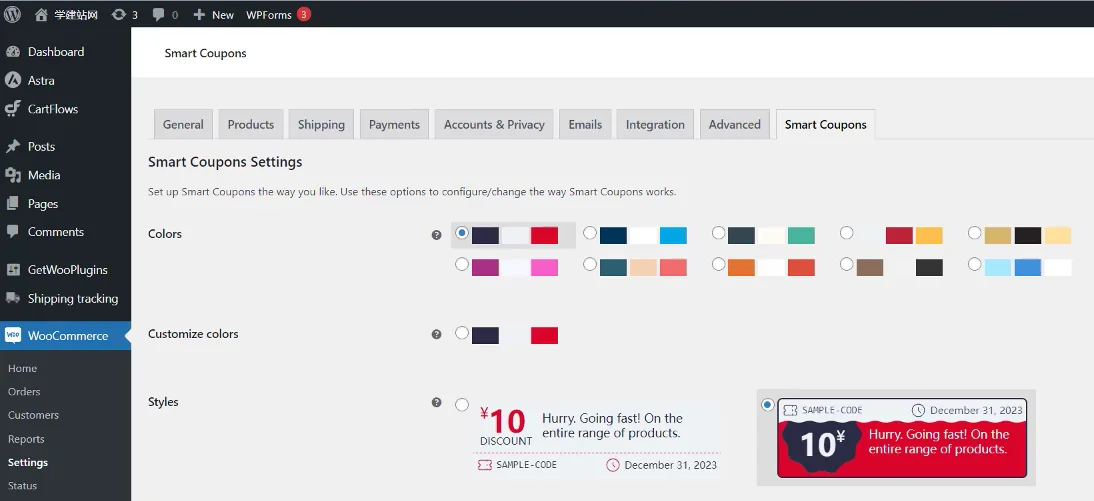Click the Colors help question mark icon

436,235
